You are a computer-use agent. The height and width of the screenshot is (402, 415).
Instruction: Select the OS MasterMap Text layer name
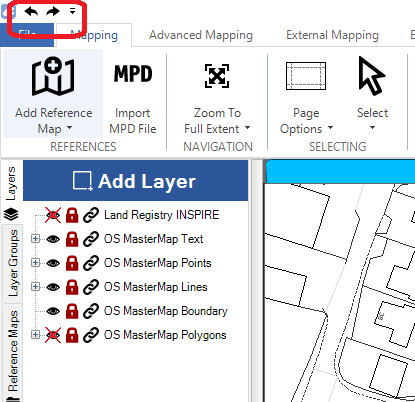pos(154,239)
